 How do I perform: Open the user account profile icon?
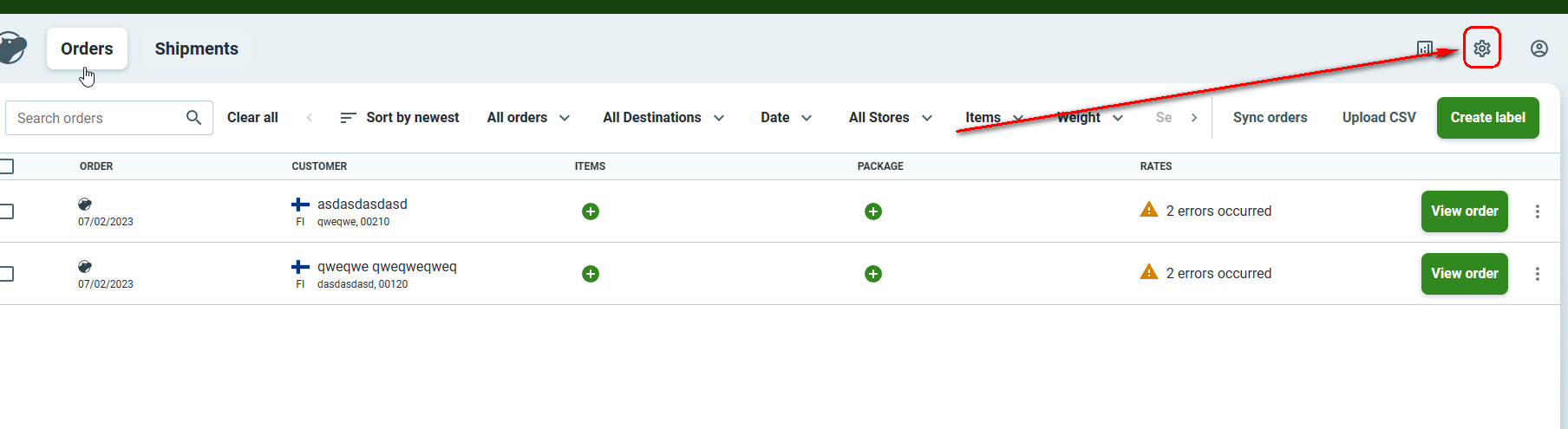coord(1539,49)
